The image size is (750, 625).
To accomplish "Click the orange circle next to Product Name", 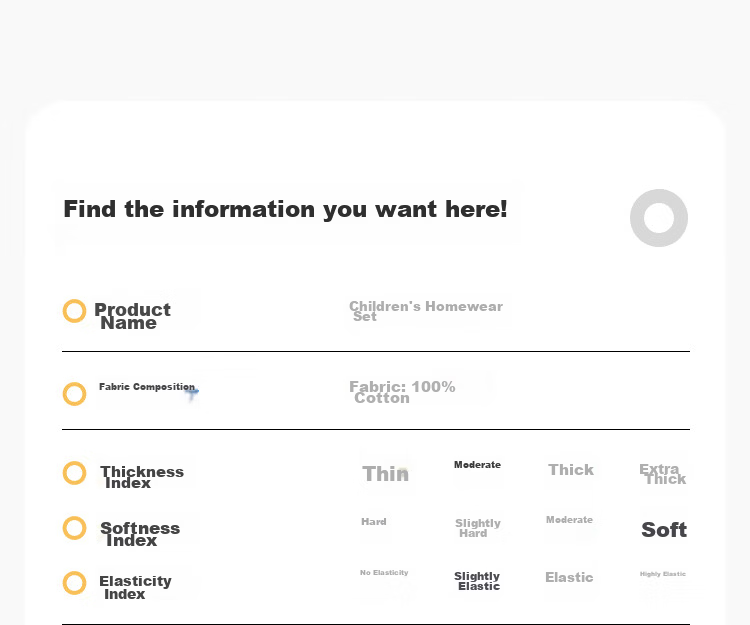I will click(x=75, y=311).
